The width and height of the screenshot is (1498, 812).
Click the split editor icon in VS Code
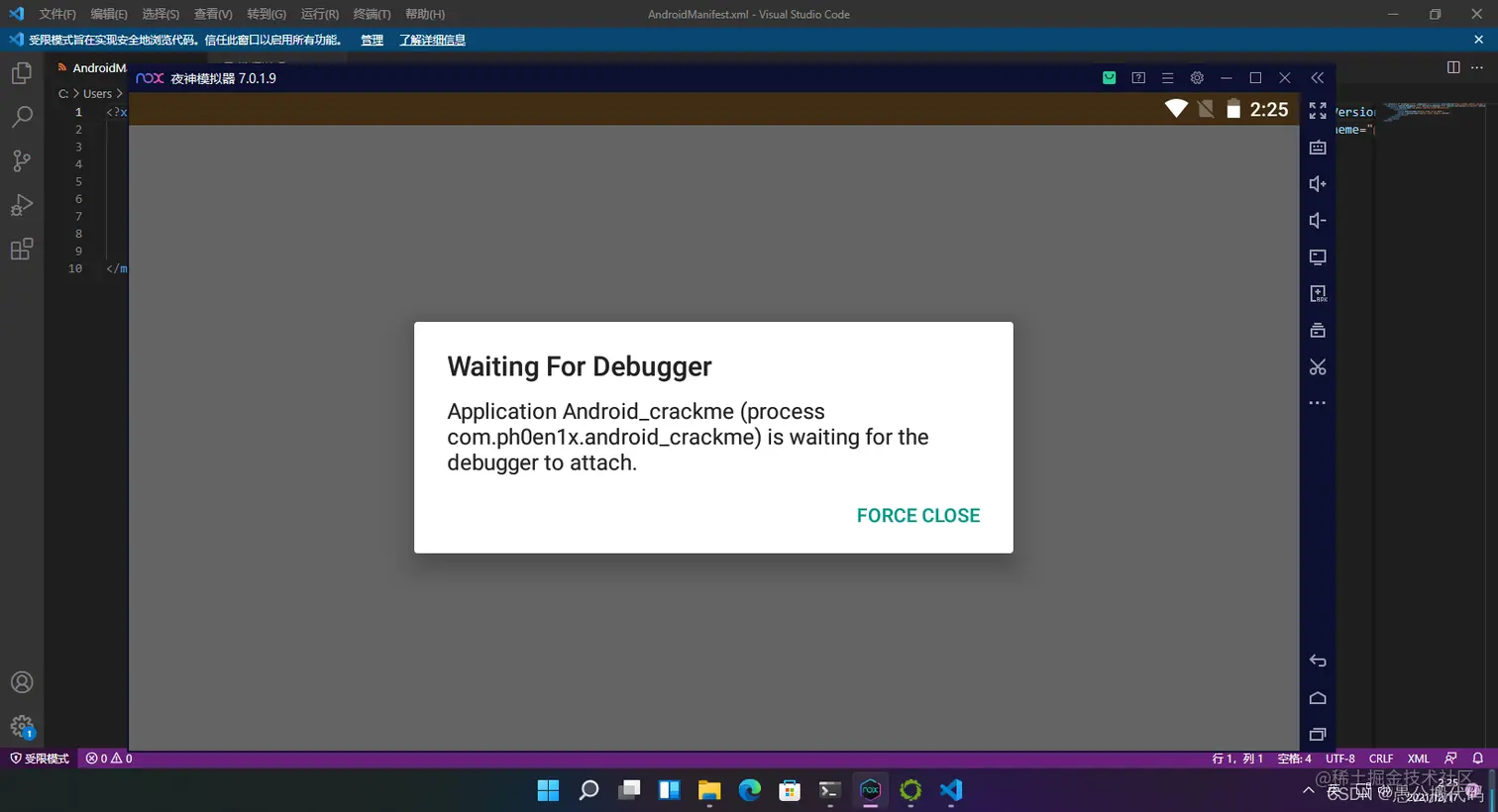point(1453,67)
